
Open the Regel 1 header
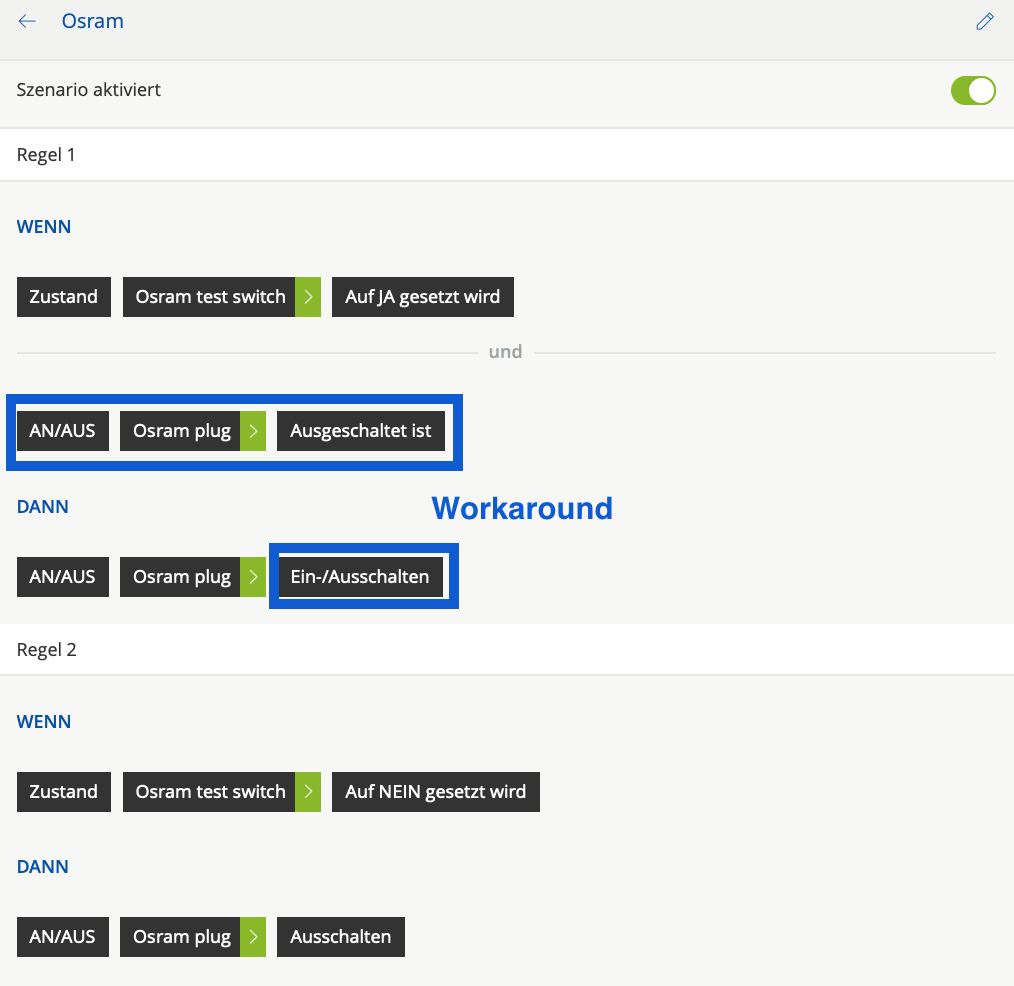click(46, 155)
